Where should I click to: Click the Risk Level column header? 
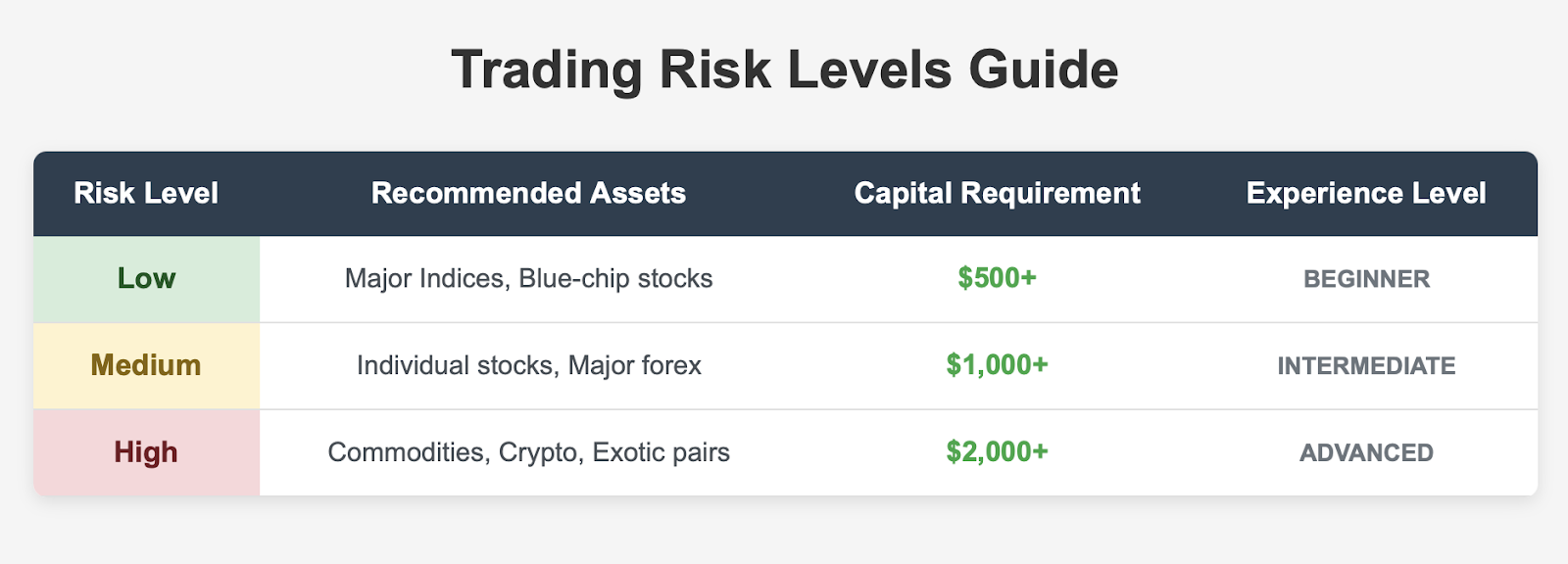[x=146, y=193]
